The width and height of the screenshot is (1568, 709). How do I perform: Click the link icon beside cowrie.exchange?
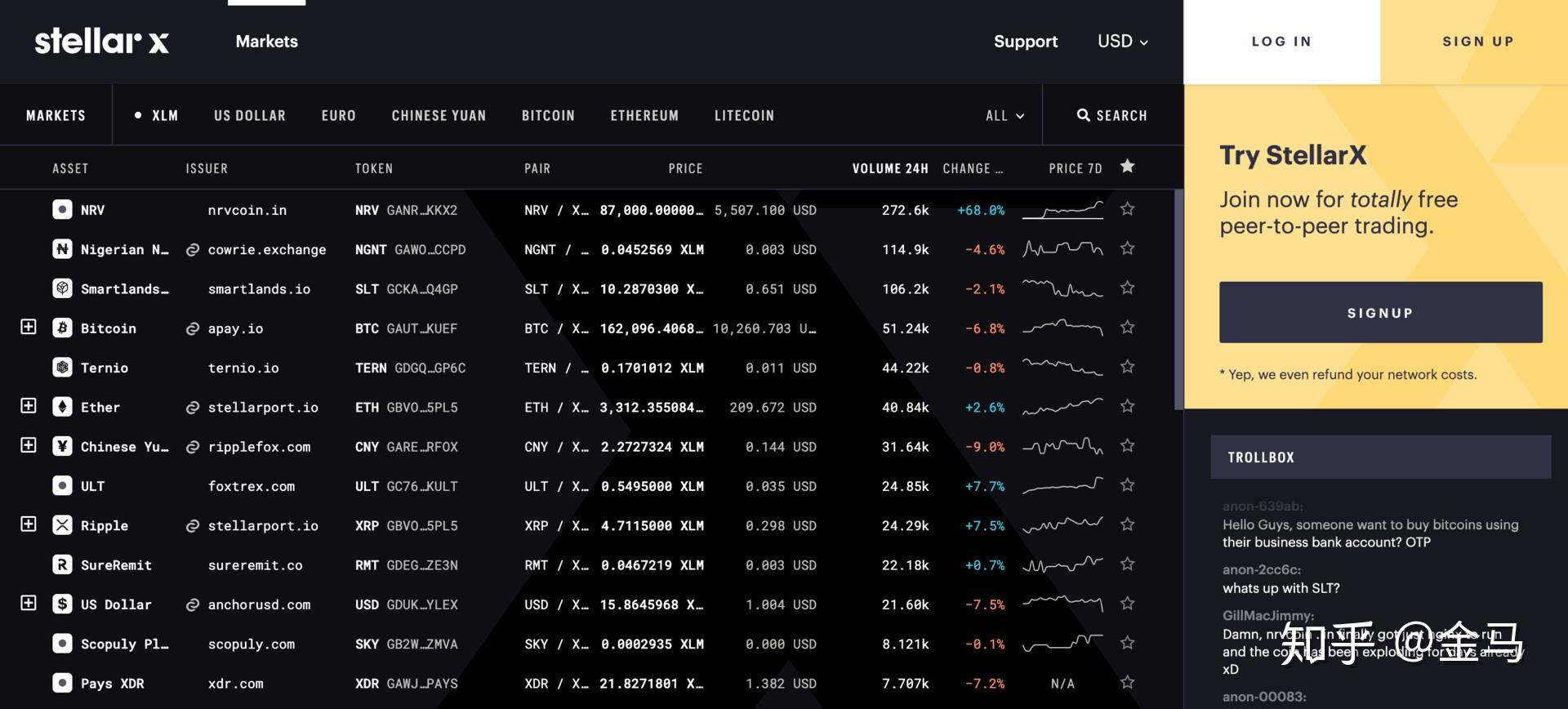click(193, 250)
